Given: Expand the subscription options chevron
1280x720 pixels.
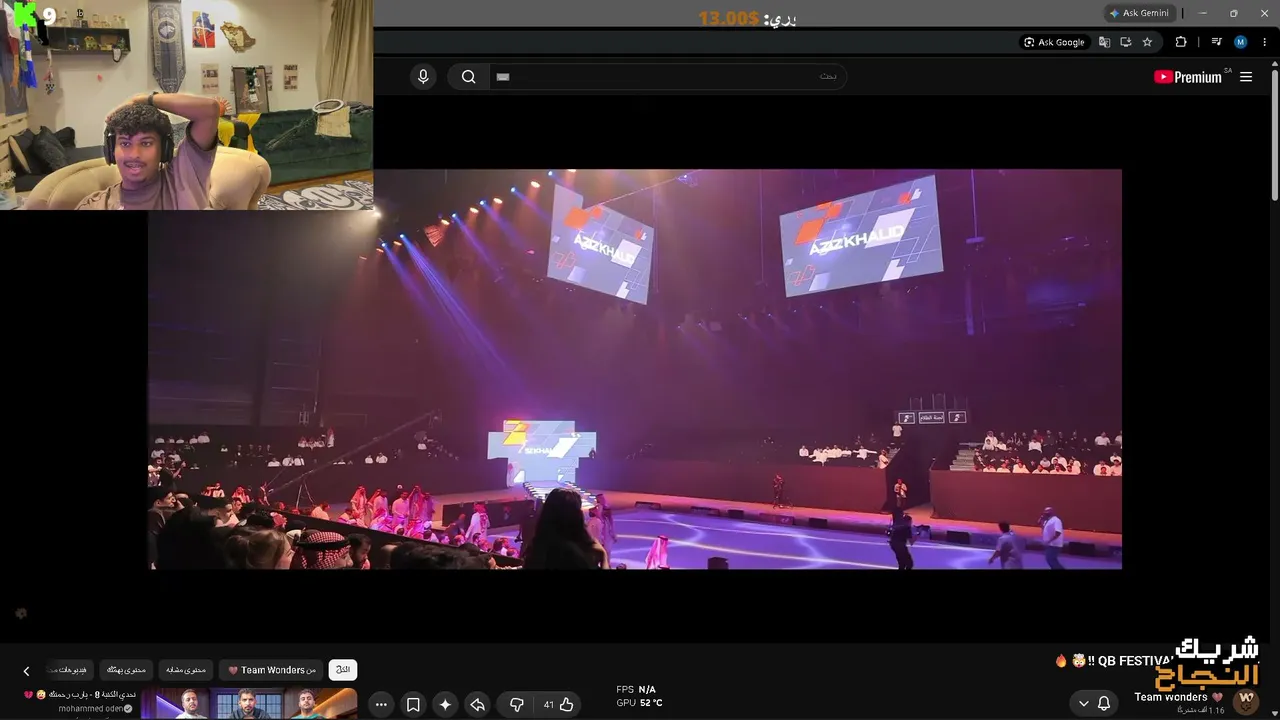Looking at the screenshot, I should pos(1083,703).
